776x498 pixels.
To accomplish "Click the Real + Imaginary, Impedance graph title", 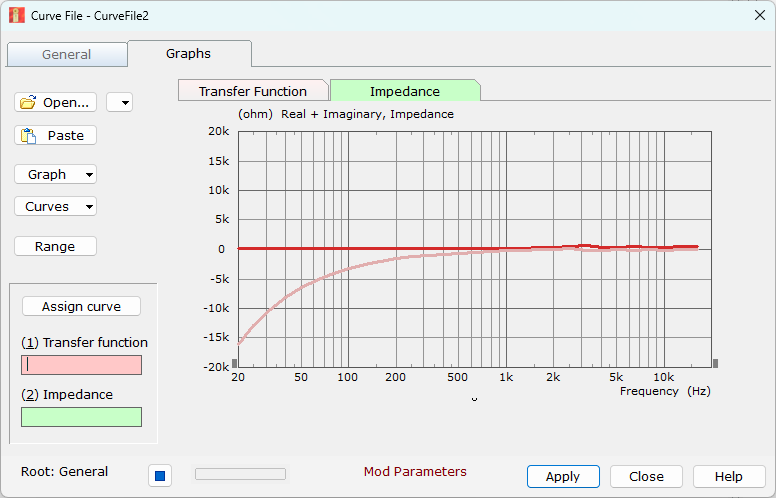I will pyautogui.click(x=367, y=114).
